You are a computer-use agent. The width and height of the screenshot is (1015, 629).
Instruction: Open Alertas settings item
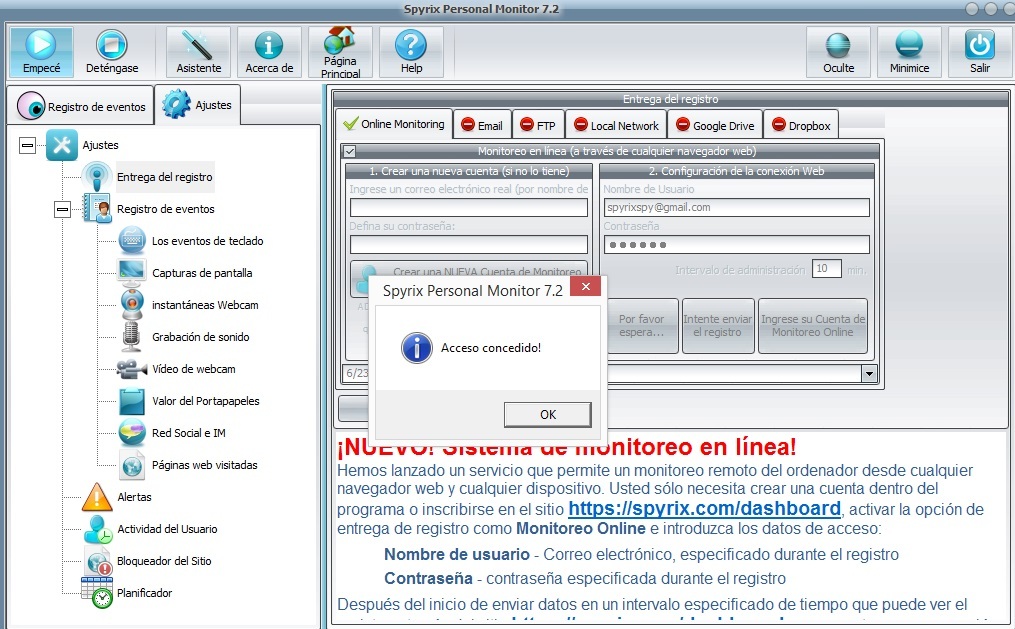pos(134,497)
